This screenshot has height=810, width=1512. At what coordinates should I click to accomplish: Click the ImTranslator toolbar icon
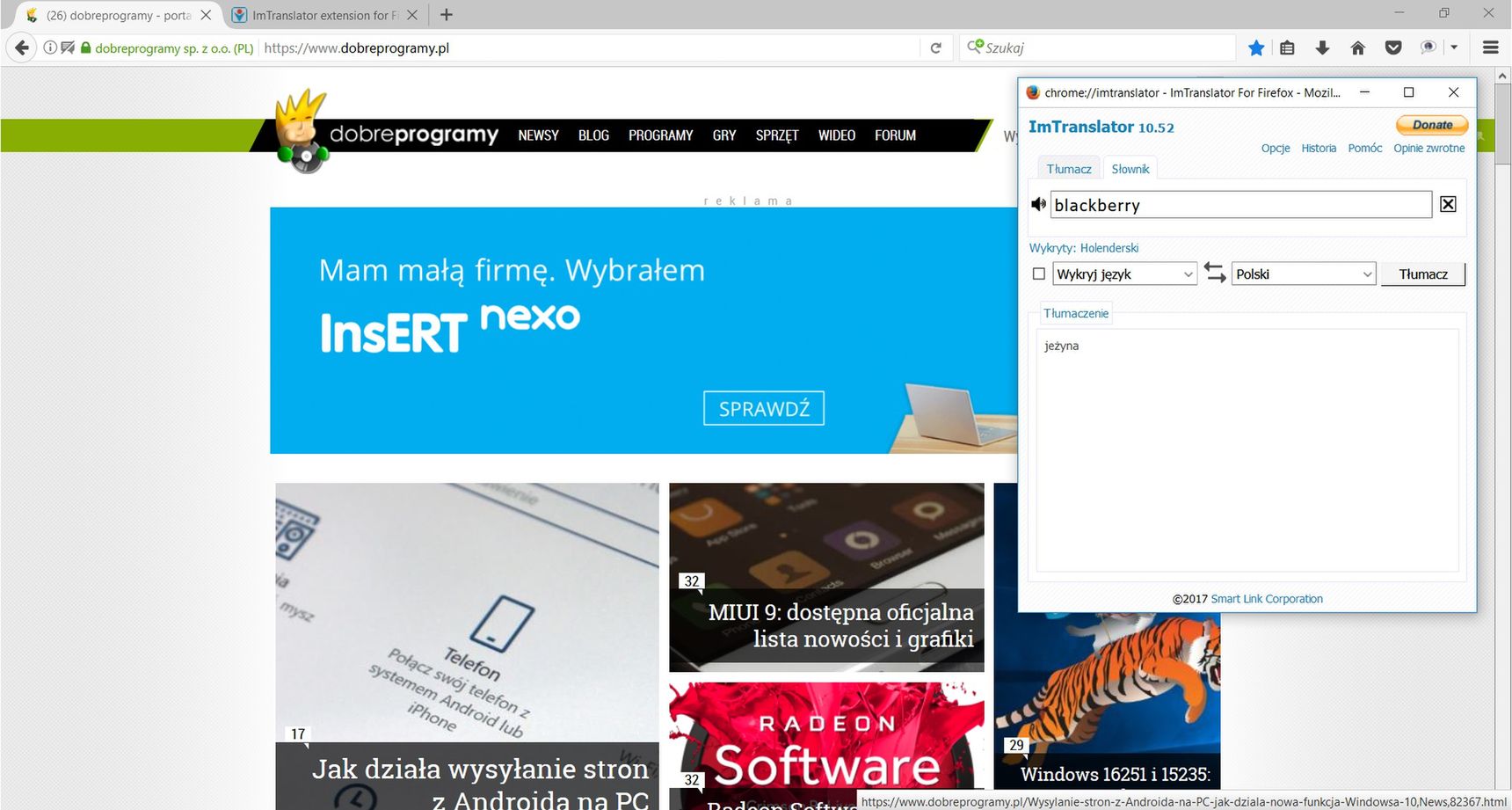point(1428,47)
